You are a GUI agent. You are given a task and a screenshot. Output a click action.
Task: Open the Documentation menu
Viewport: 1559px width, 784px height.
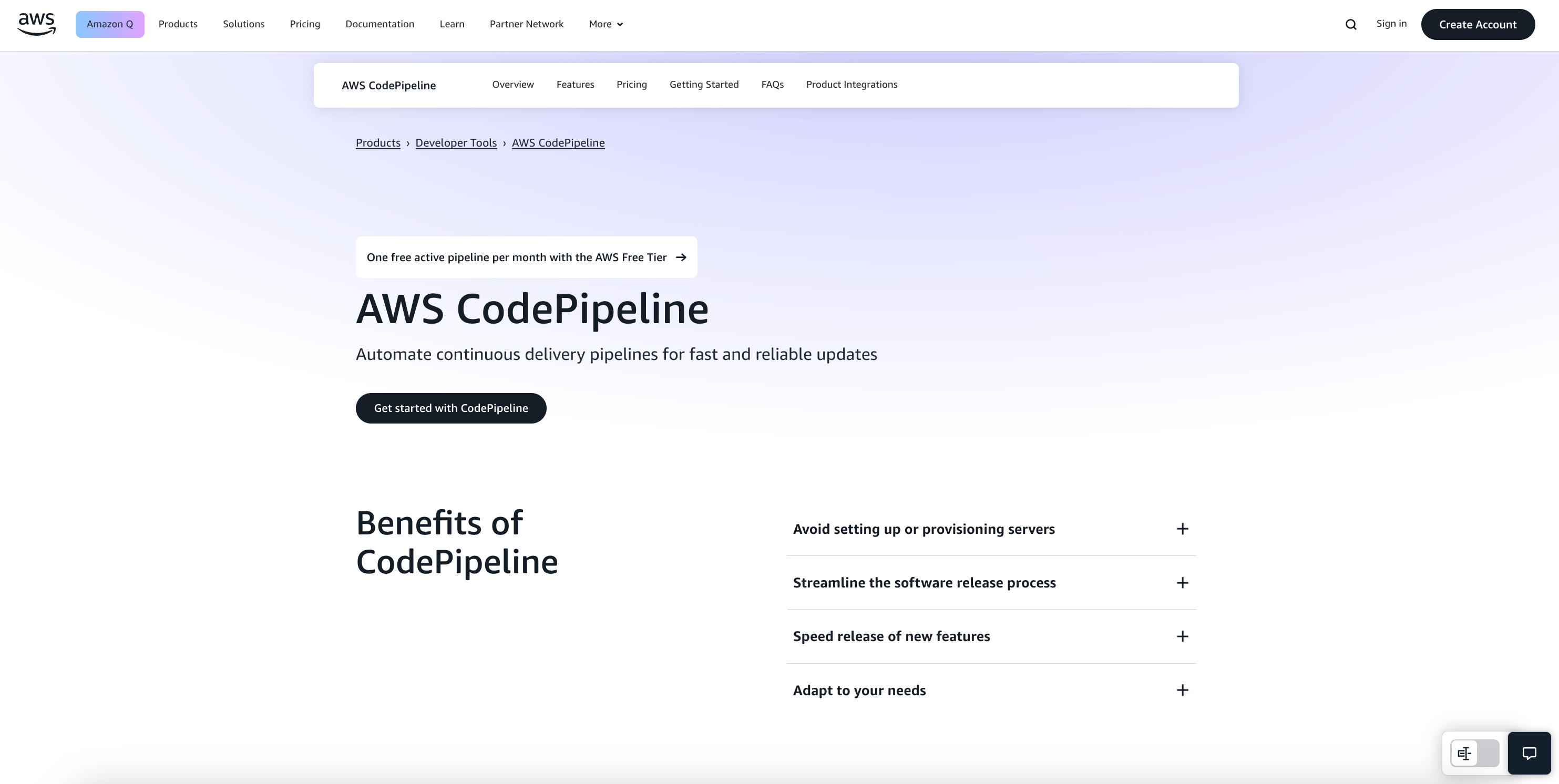click(x=380, y=24)
